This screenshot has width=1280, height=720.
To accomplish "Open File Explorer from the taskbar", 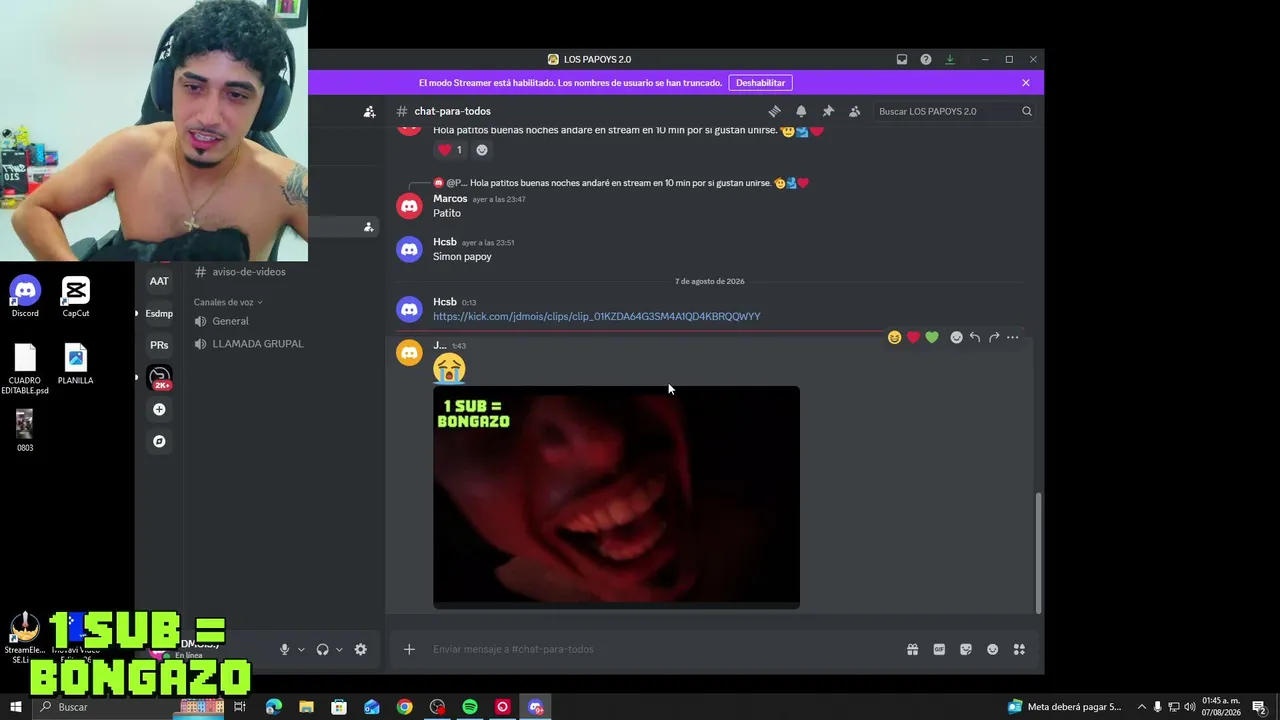I will tap(306, 707).
